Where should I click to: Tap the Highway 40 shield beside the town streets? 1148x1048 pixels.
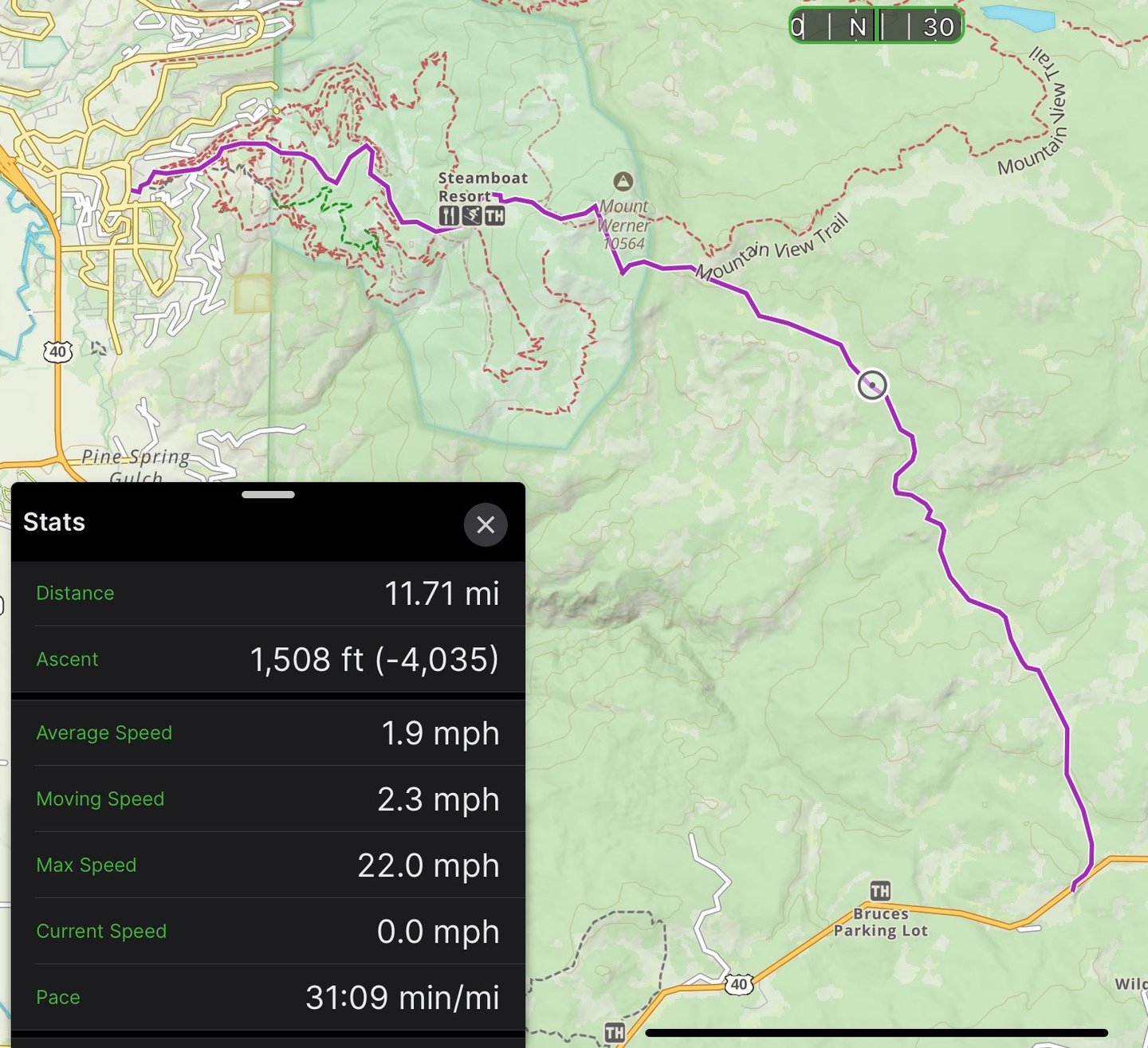[x=57, y=351]
